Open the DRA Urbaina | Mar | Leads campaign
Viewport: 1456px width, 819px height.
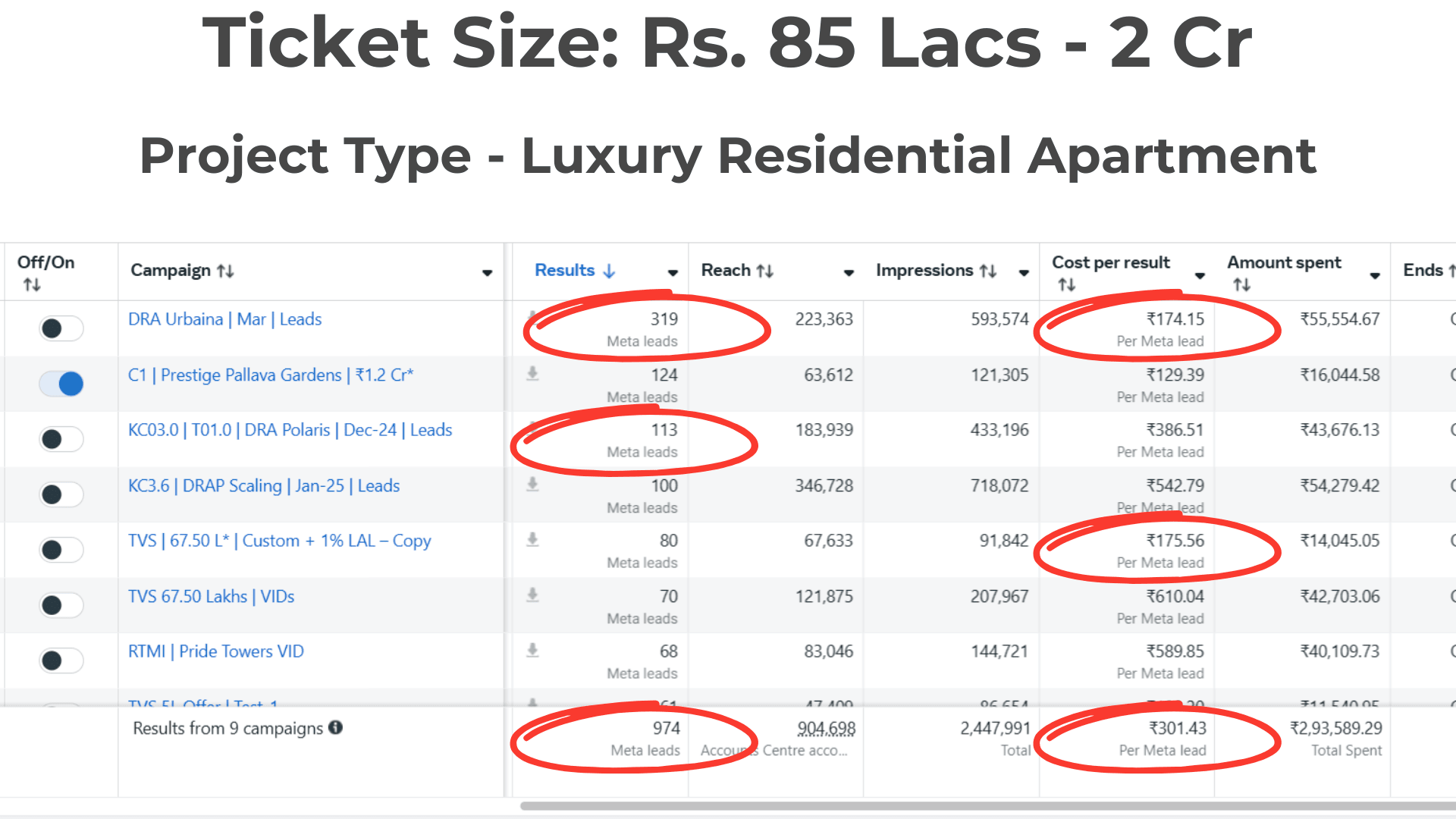(x=224, y=319)
